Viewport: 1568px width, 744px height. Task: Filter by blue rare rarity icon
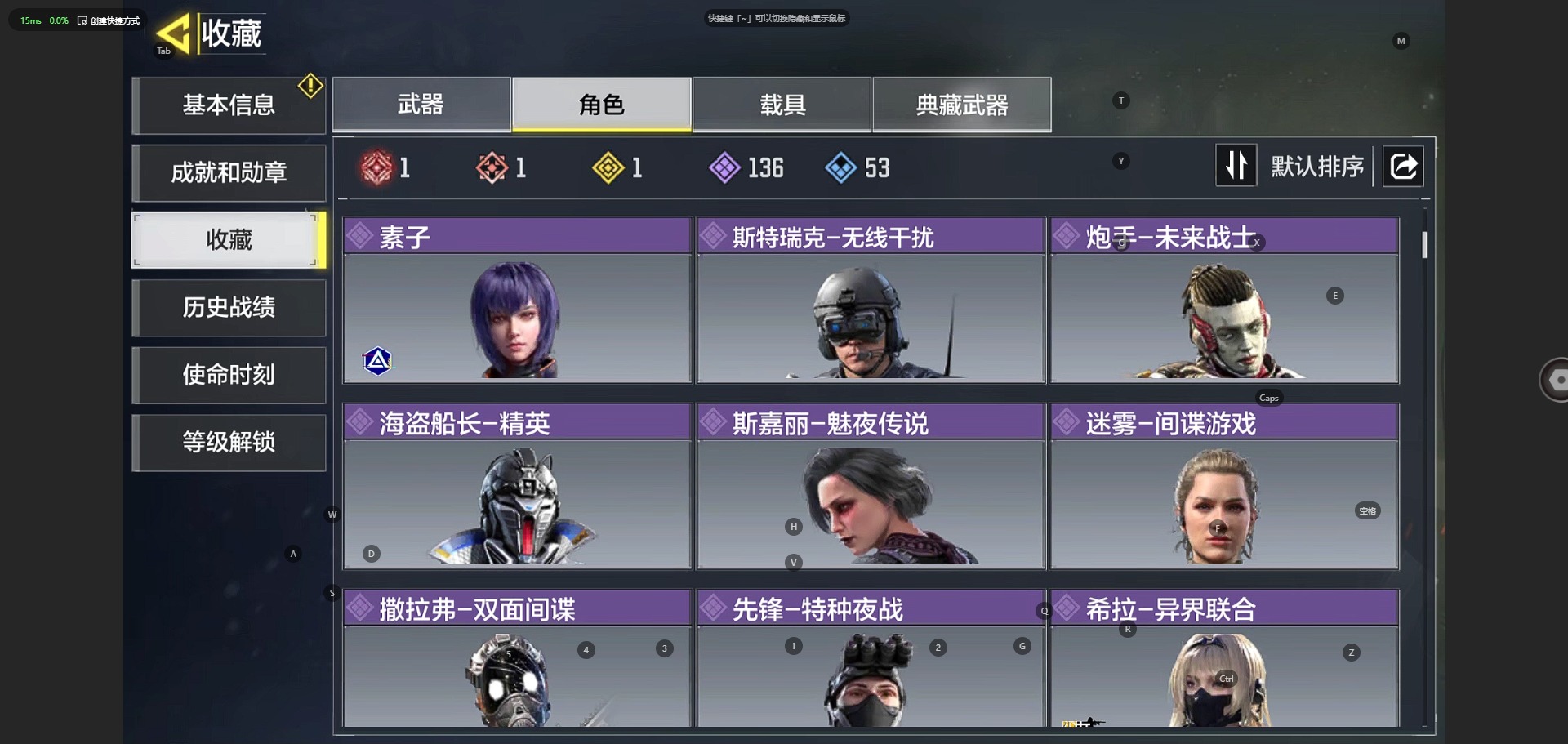(840, 168)
